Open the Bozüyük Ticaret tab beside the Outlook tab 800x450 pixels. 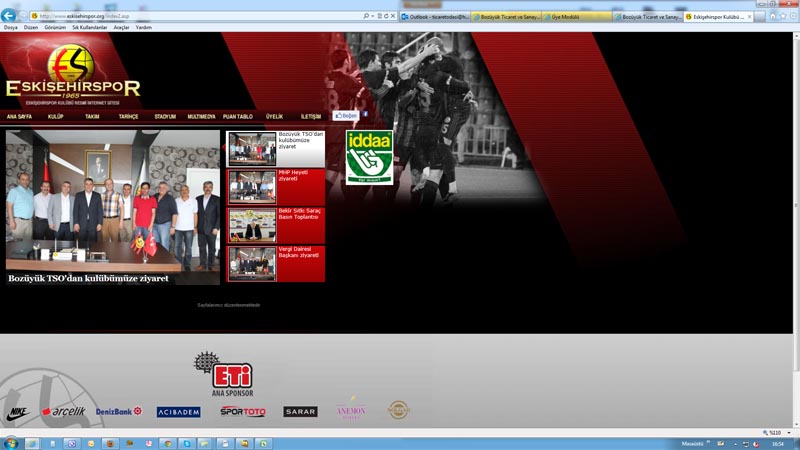506,17
